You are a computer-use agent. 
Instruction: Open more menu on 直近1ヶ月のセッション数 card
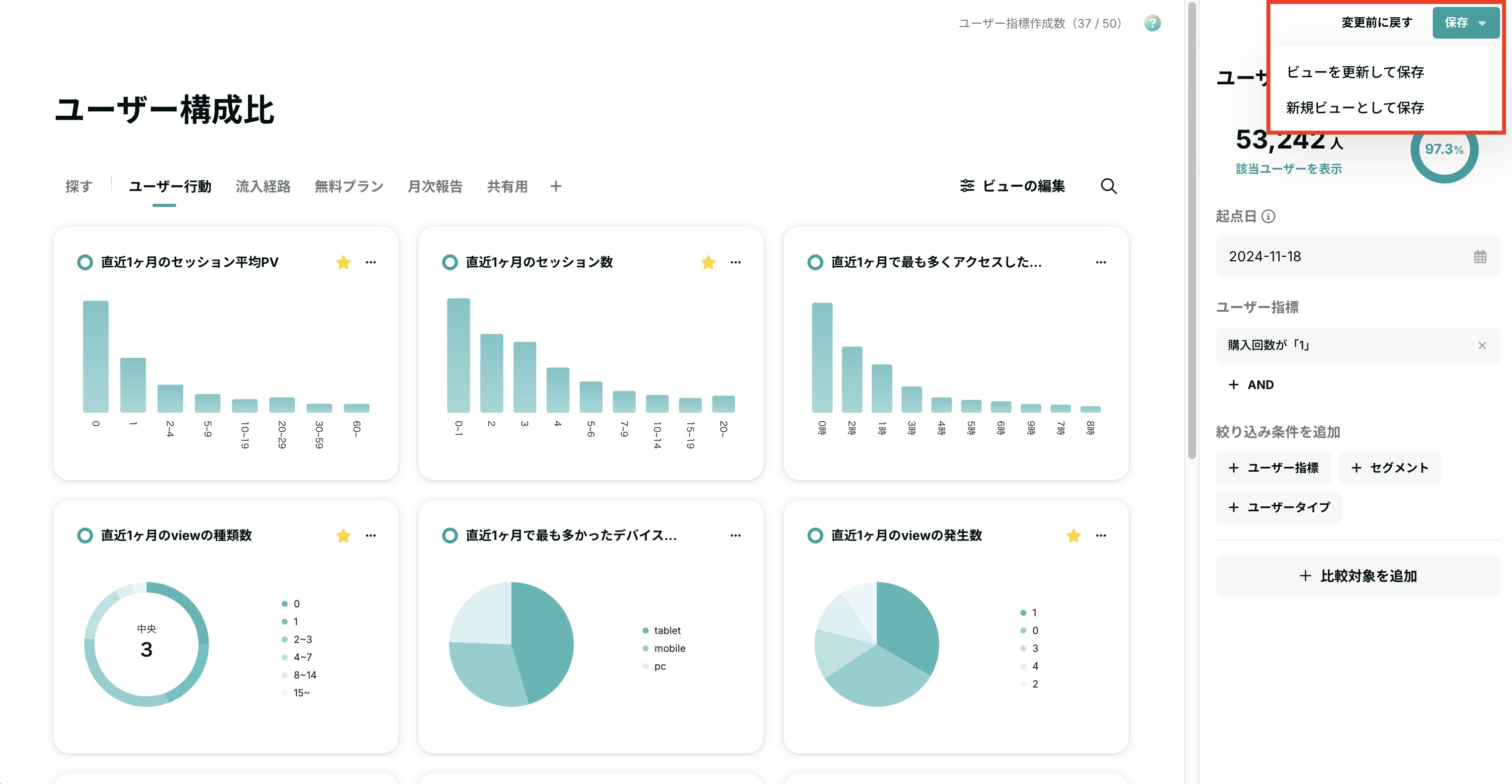click(736, 262)
